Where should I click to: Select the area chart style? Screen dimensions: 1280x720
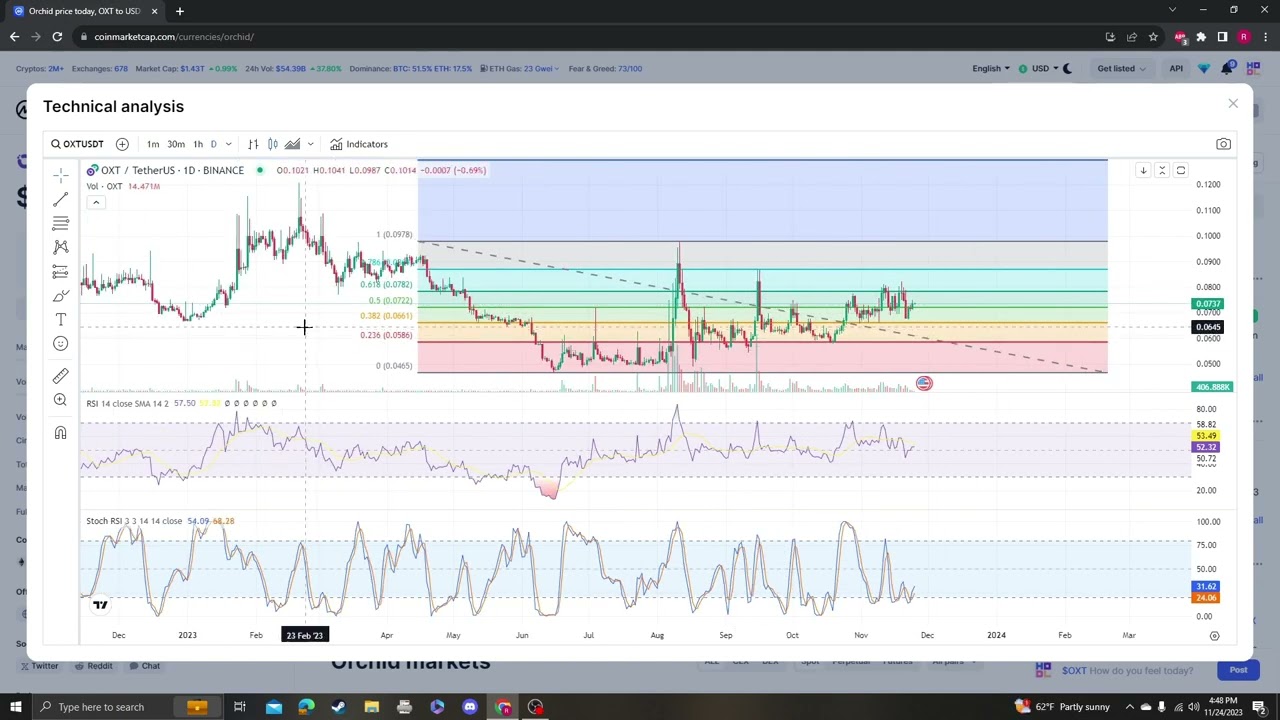click(292, 144)
